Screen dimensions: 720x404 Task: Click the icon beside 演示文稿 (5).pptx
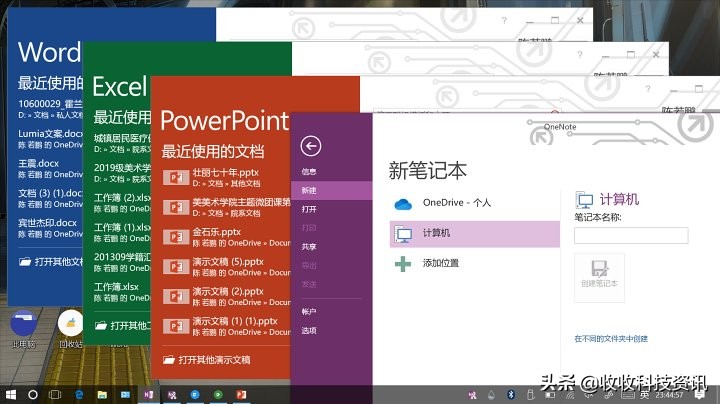click(176, 267)
